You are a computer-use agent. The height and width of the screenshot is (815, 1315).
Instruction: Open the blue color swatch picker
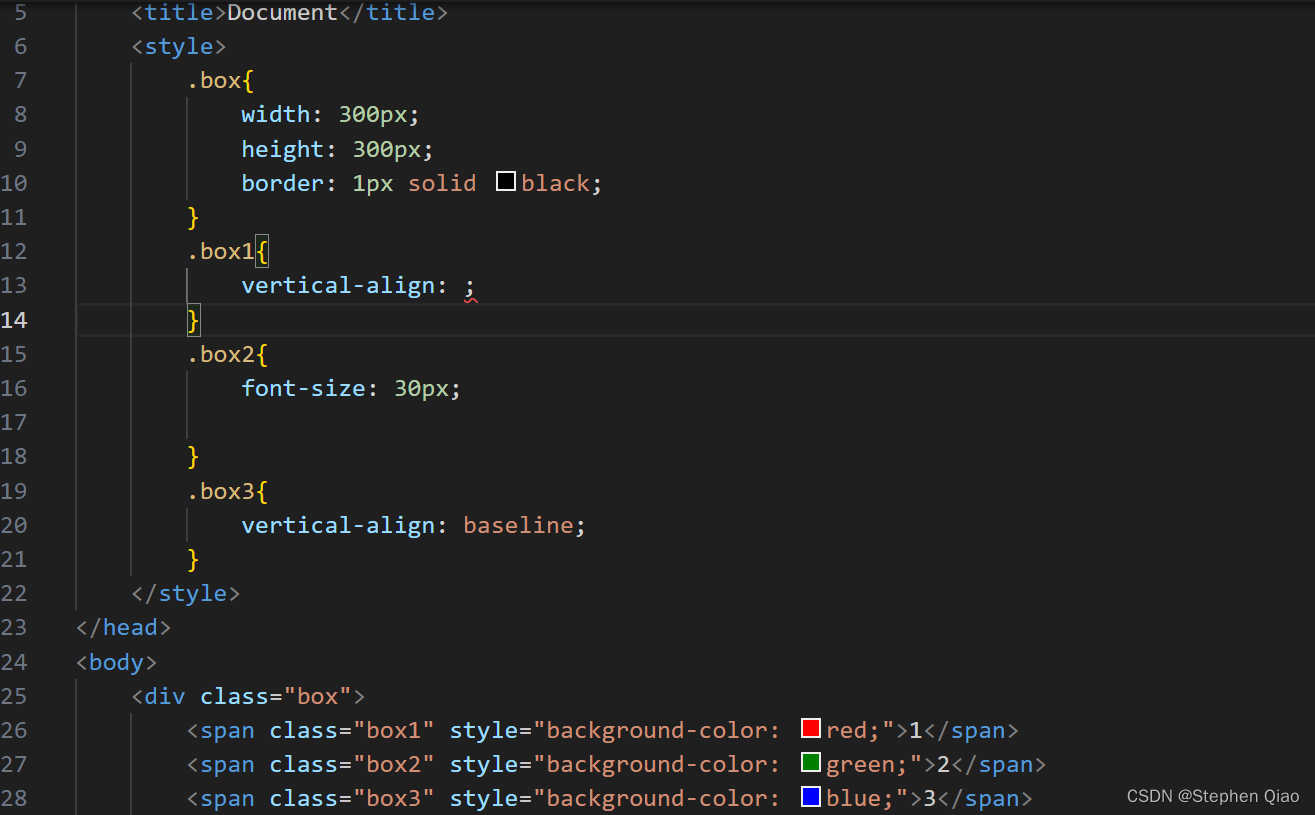point(811,797)
